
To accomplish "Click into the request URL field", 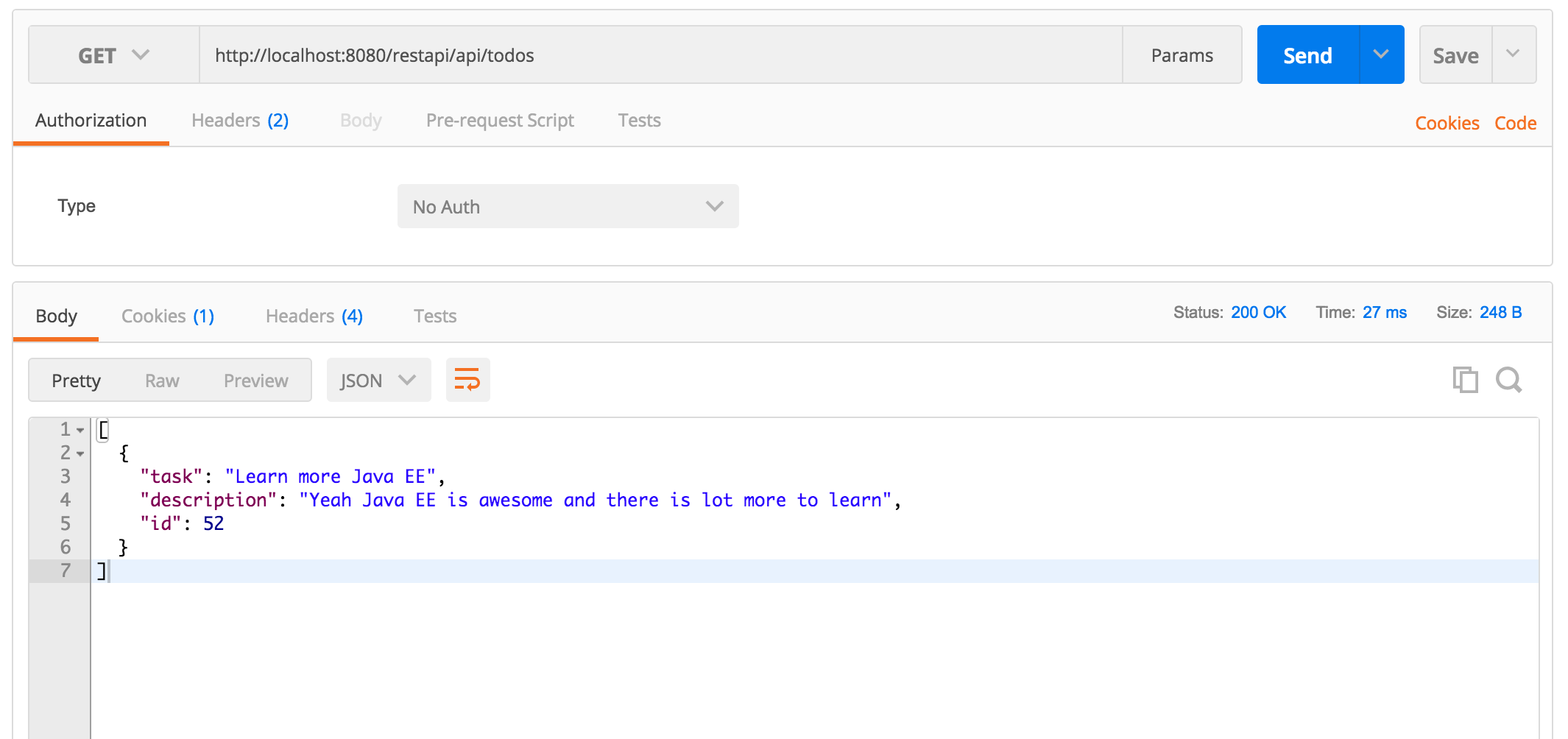I will click(x=660, y=55).
